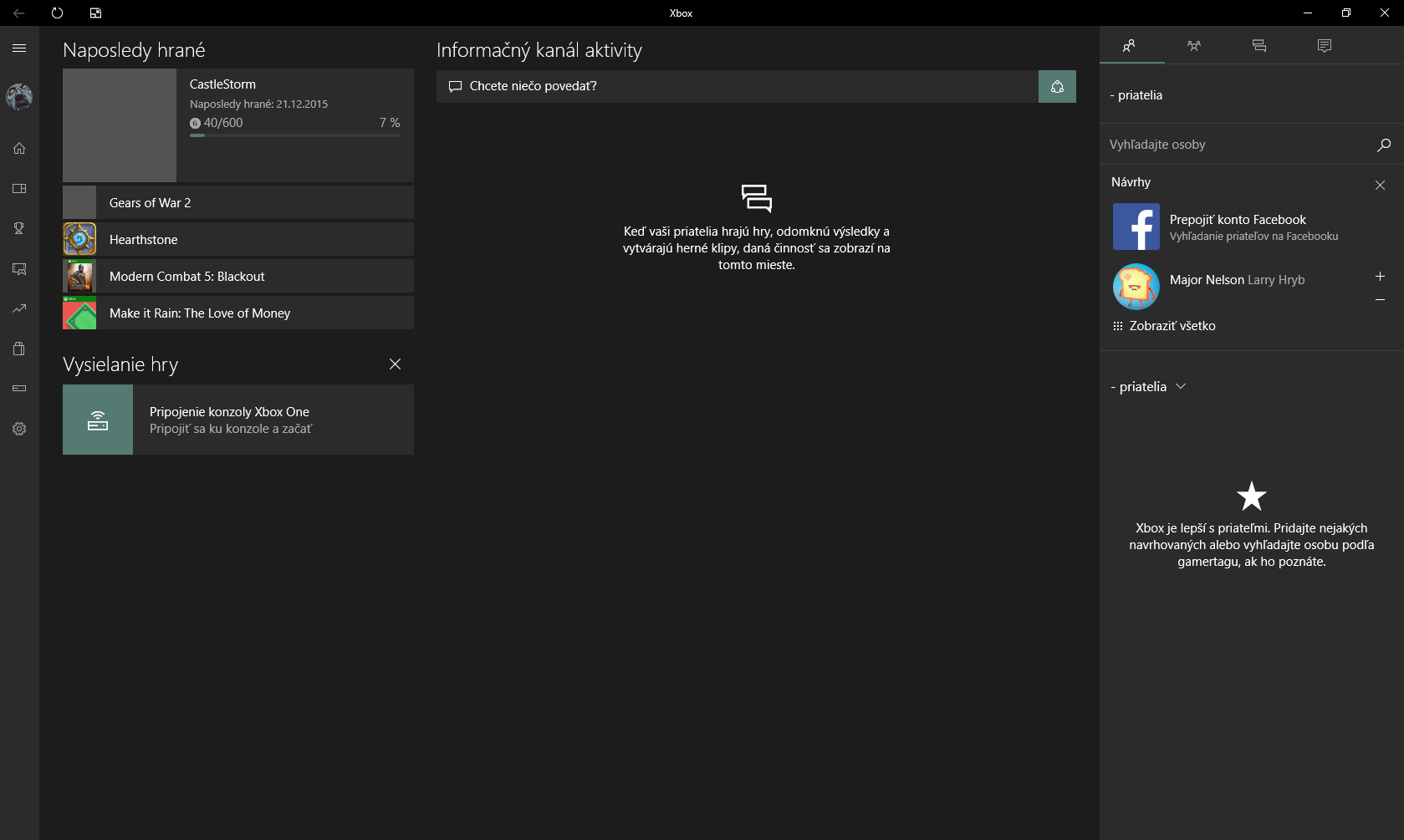Viewport: 1404px width, 840px height.
Task: Switch to the Parties tab icon
Action: 1194,46
